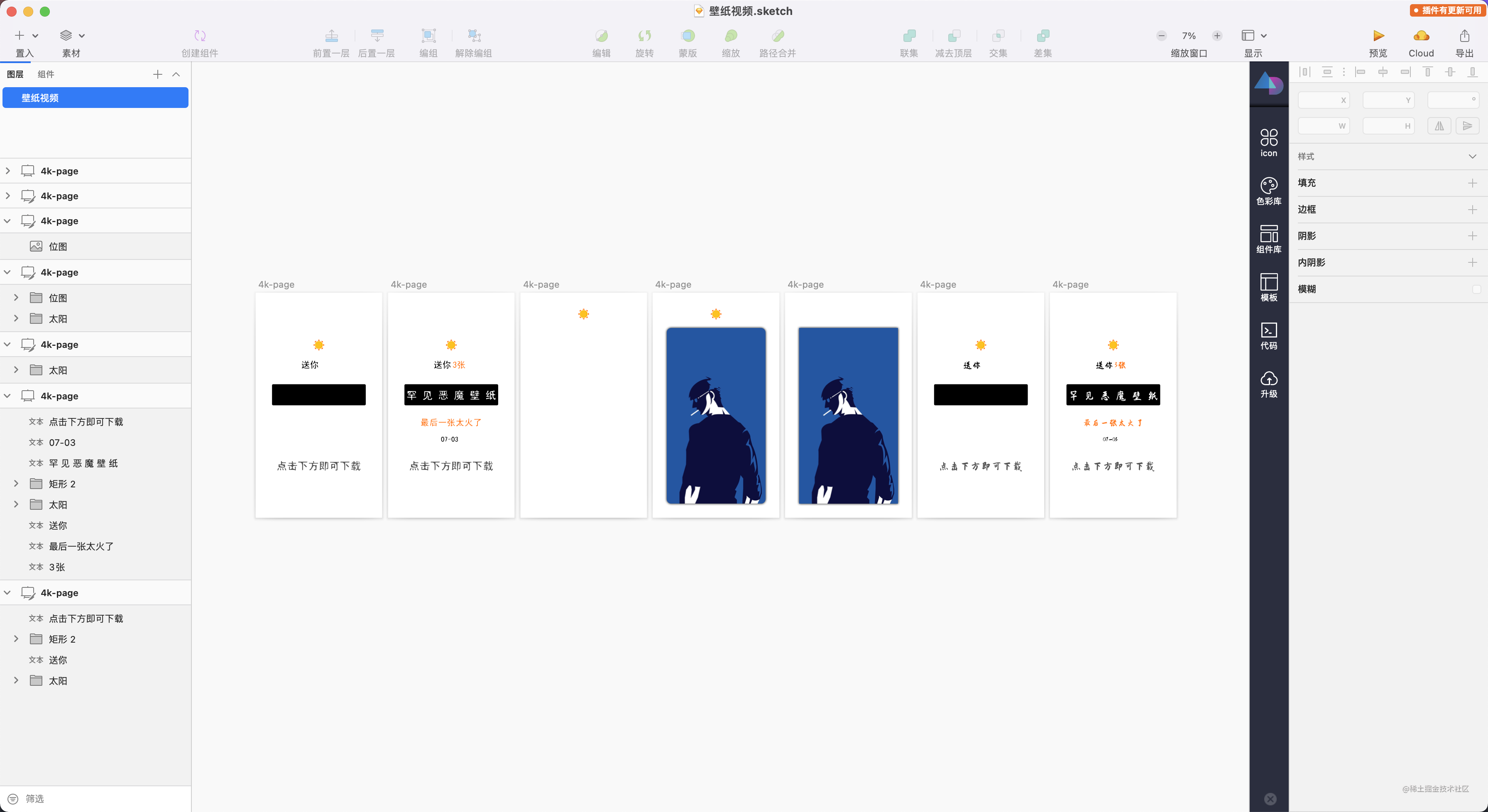Open the icon library plugin panel
Viewport: 1488px width, 812px height.
tap(1269, 143)
